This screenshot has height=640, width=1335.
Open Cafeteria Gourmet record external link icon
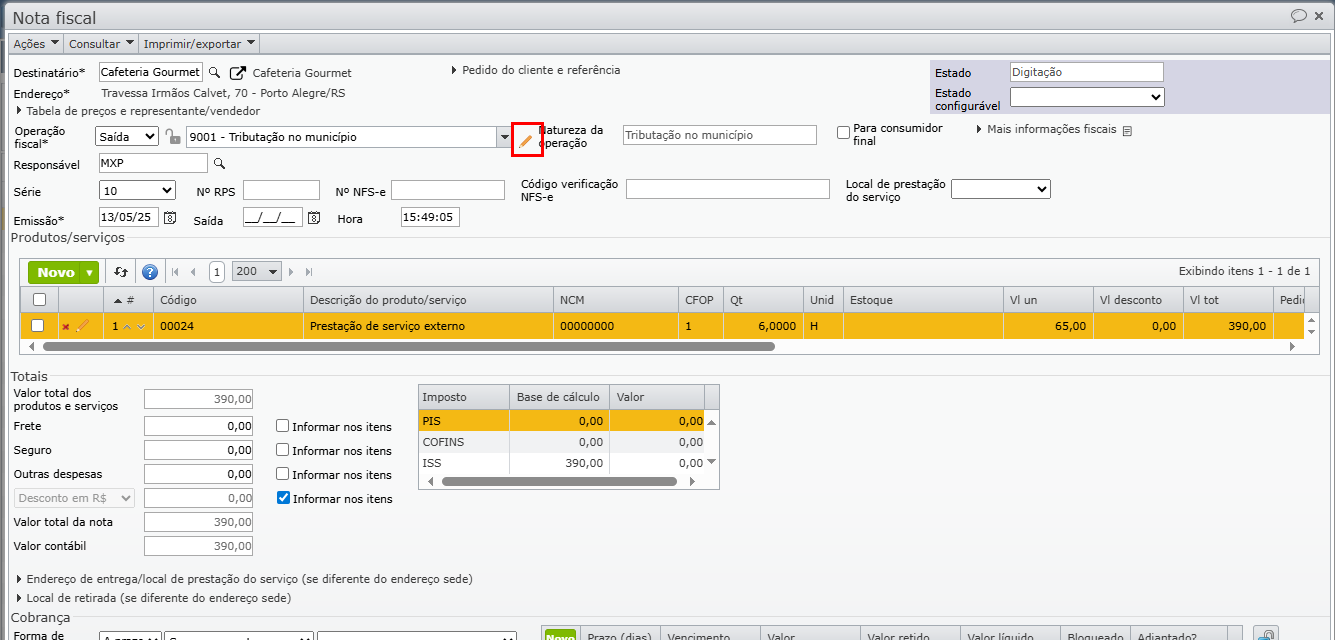click(x=238, y=73)
